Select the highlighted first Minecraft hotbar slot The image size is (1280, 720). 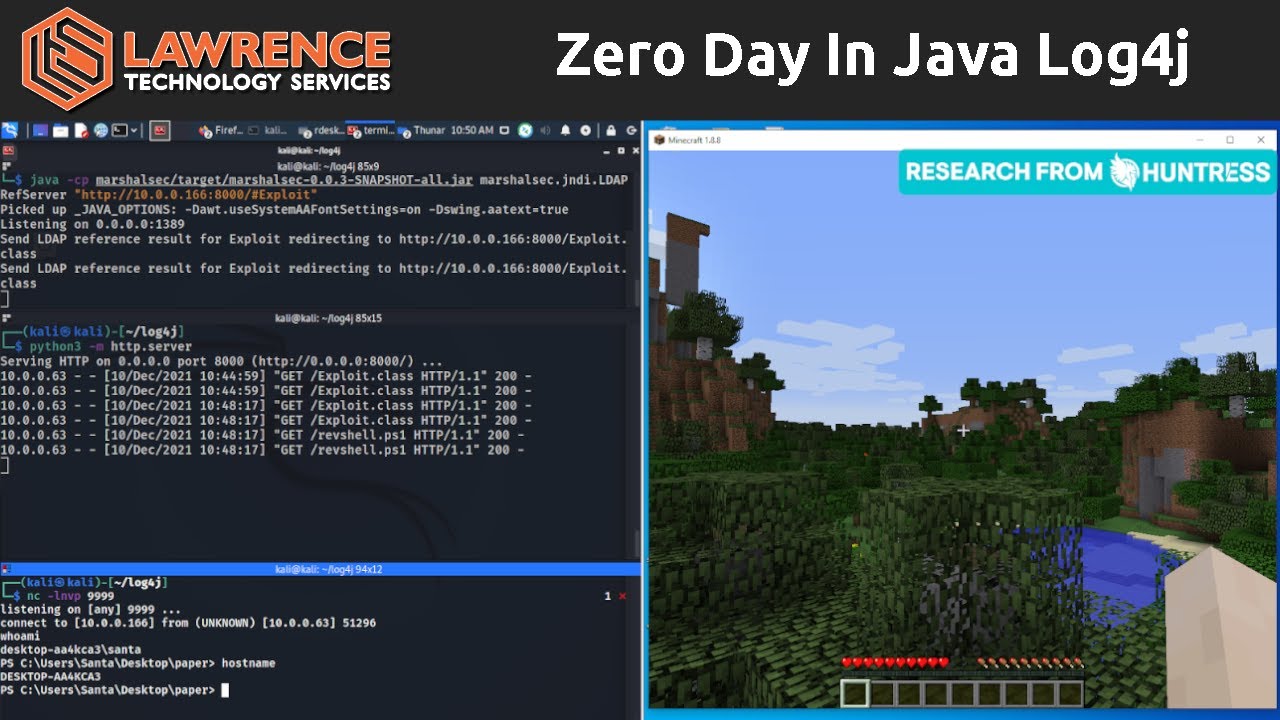click(x=854, y=693)
